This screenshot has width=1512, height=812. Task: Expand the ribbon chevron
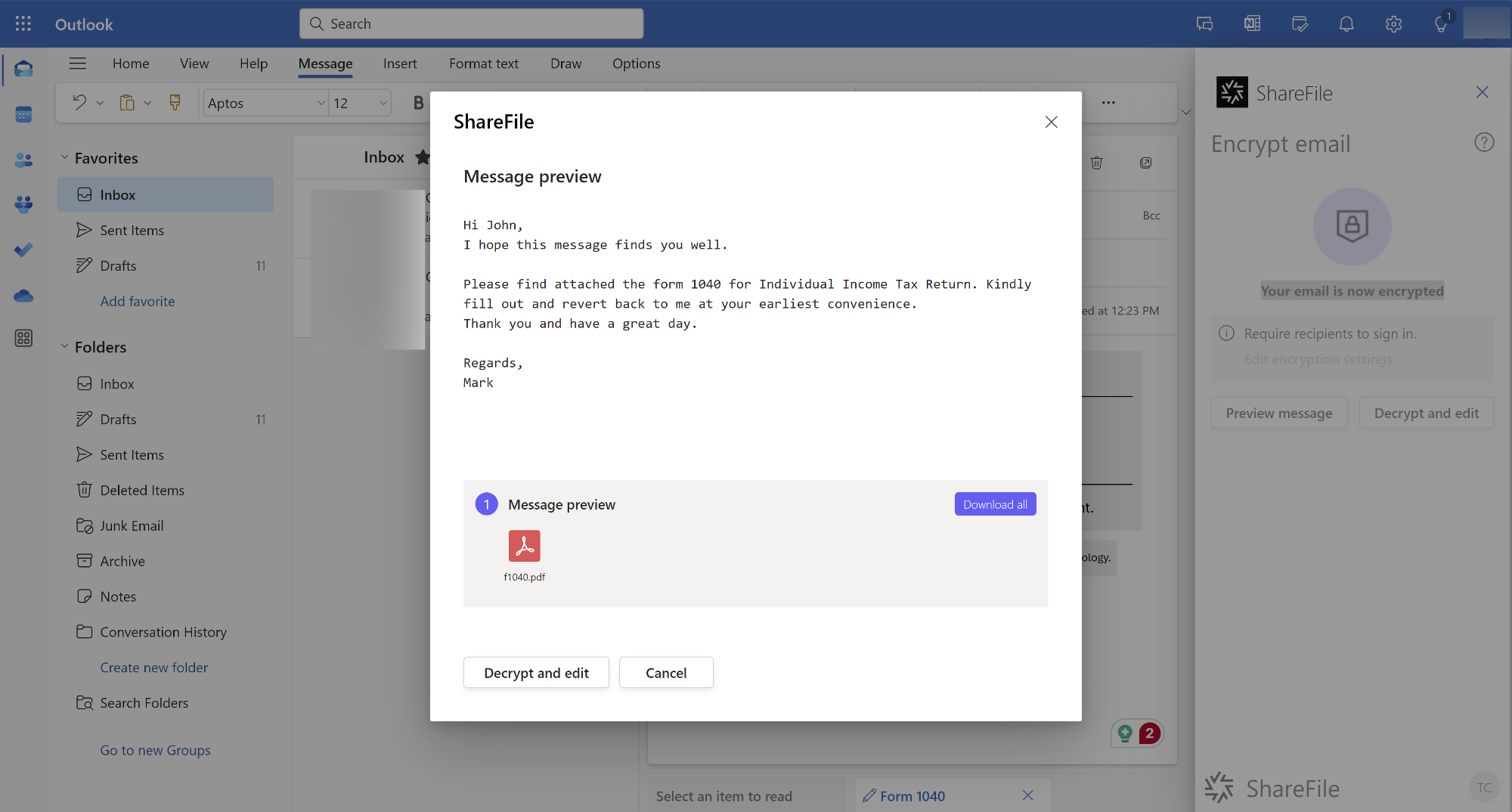coord(1186,113)
